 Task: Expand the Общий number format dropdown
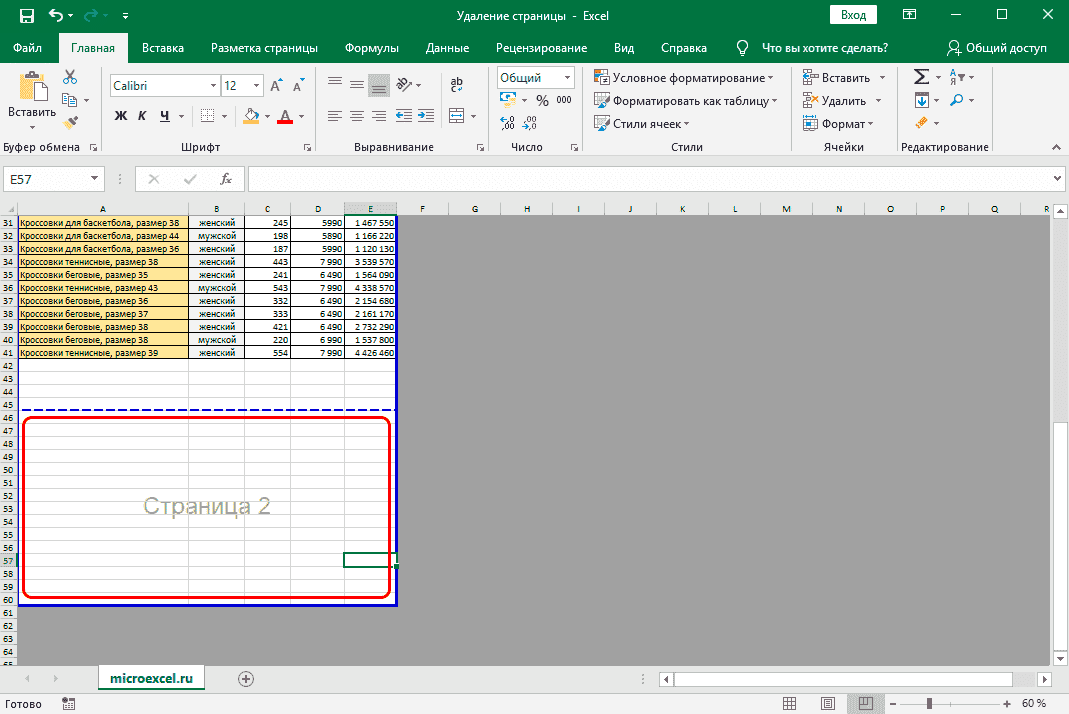pyautogui.click(x=568, y=77)
